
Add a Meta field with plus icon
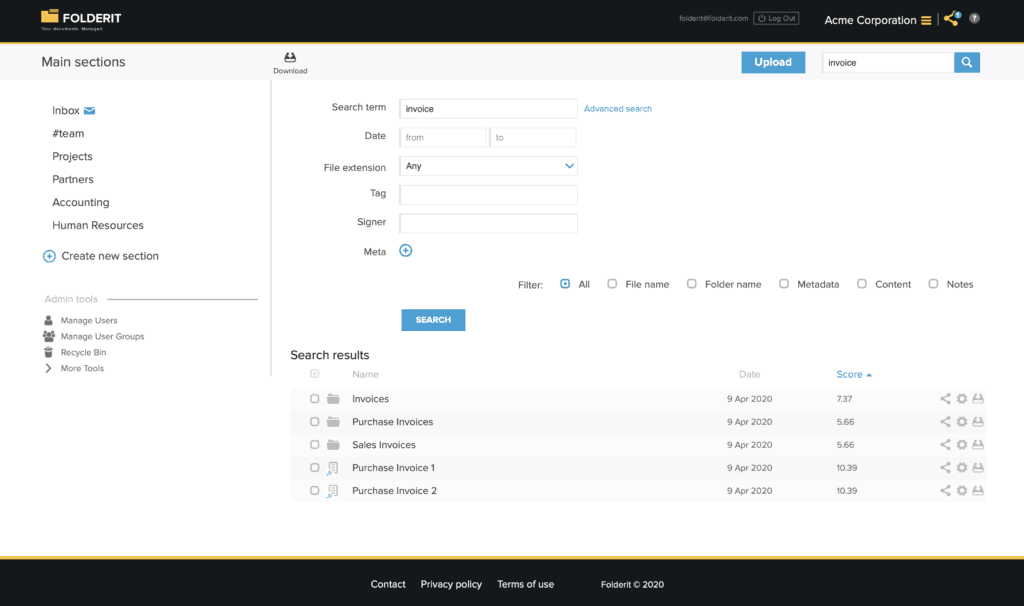[x=406, y=251]
